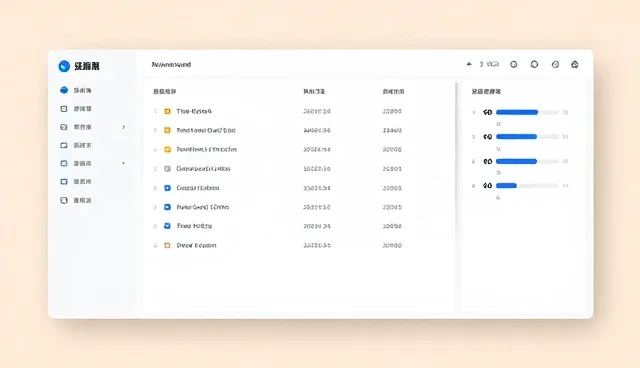Open the name text of the third table row
Image resolution: width=640 pixels, height=368 pixels.
click(x=207, y=150)
